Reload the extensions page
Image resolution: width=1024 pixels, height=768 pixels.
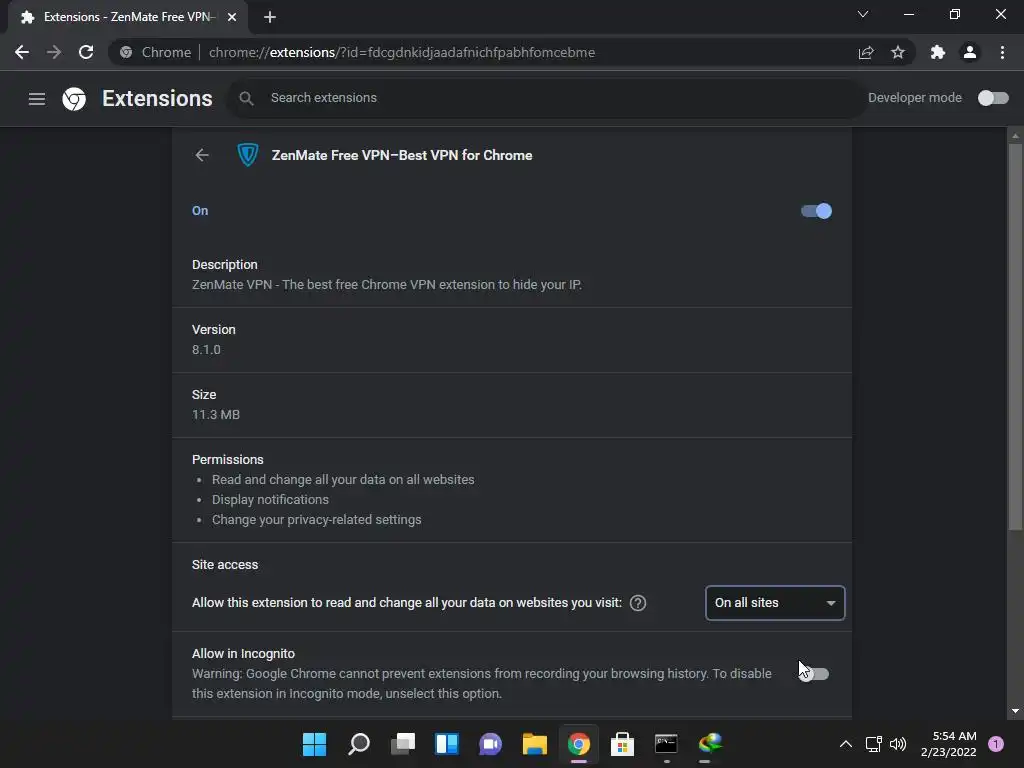point(86,52)
